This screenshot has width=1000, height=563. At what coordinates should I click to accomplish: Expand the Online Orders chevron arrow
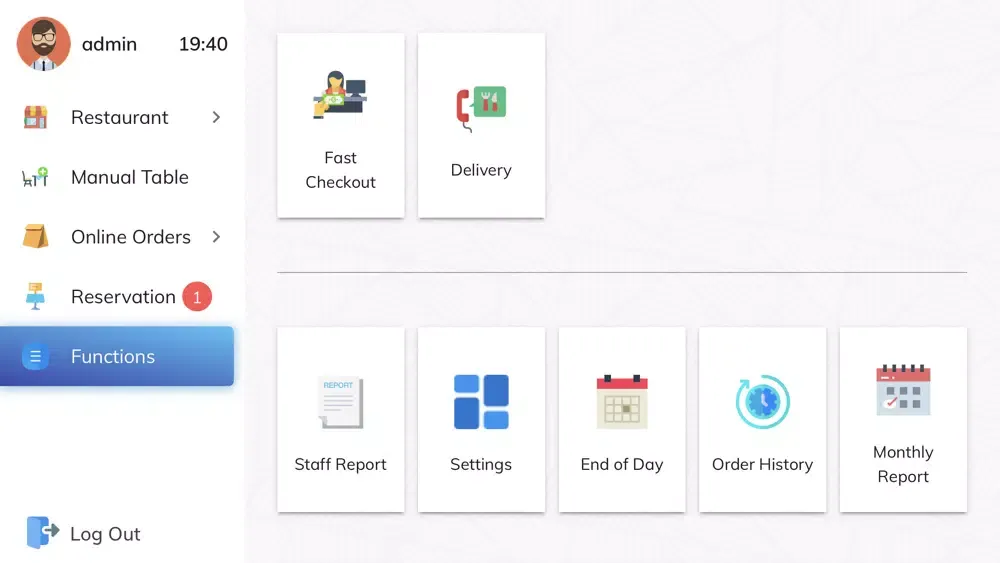[216, 237]
